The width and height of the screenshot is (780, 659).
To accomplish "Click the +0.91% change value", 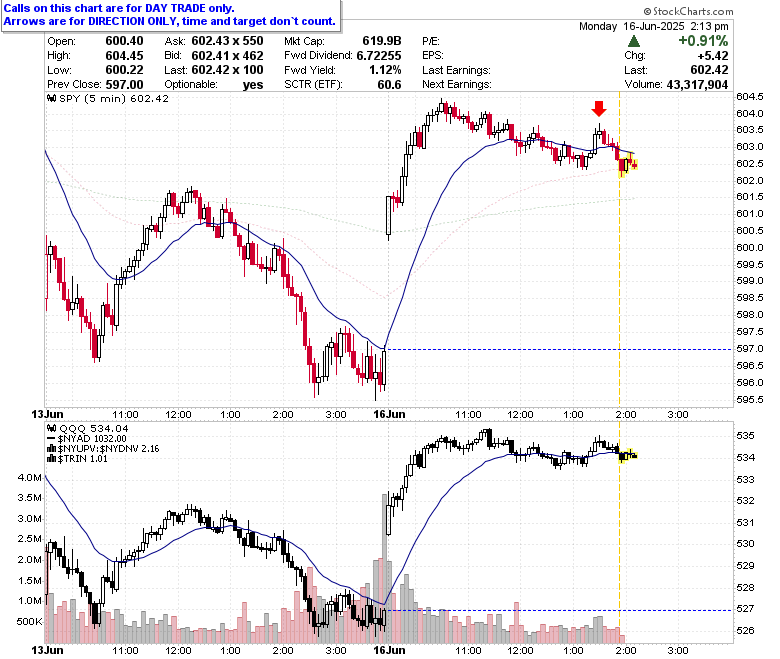I will [x=703, y=41].
